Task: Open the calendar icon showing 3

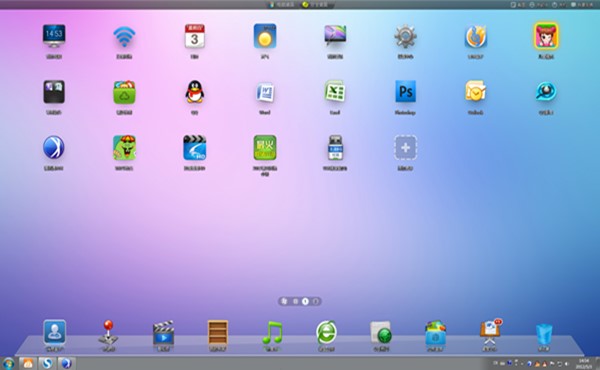Action: click(x=194, y=36)
